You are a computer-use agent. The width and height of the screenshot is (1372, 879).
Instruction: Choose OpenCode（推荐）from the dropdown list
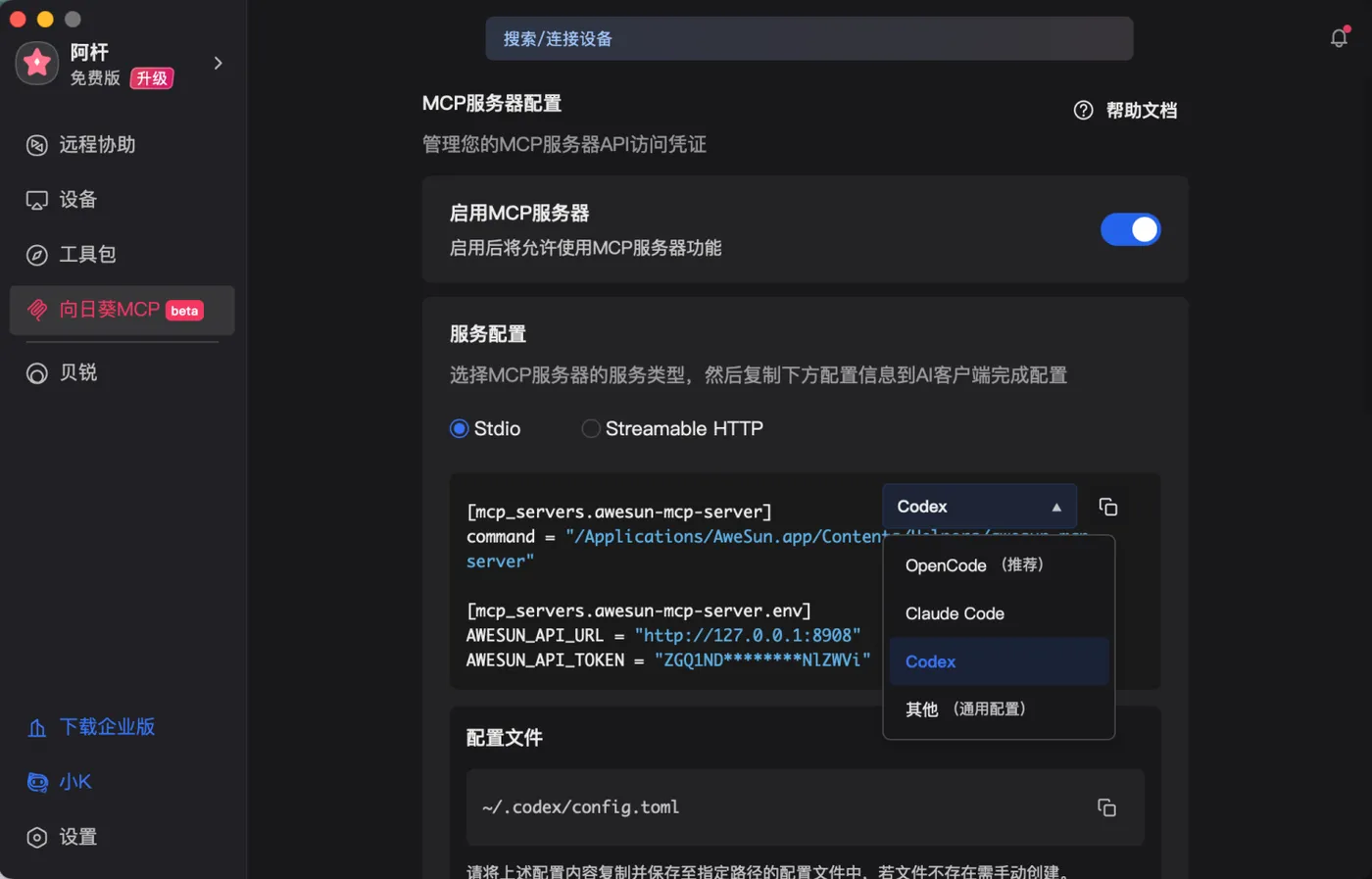[x=999, y=565]
